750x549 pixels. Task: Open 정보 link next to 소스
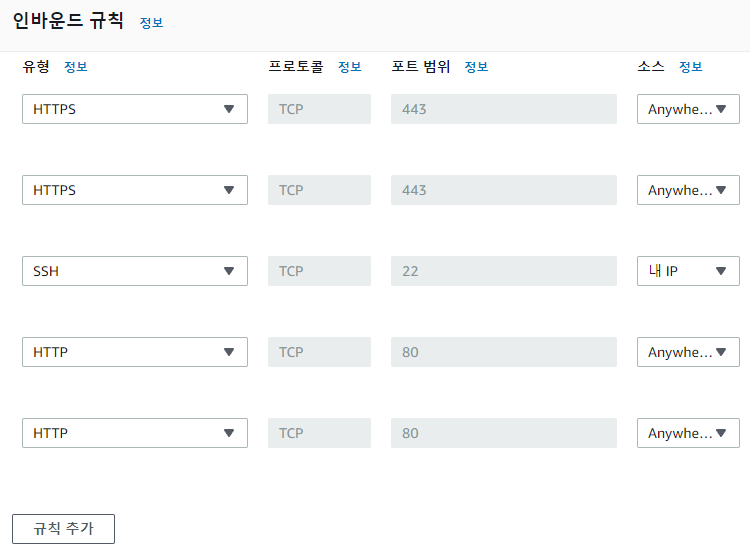[691, 66]
